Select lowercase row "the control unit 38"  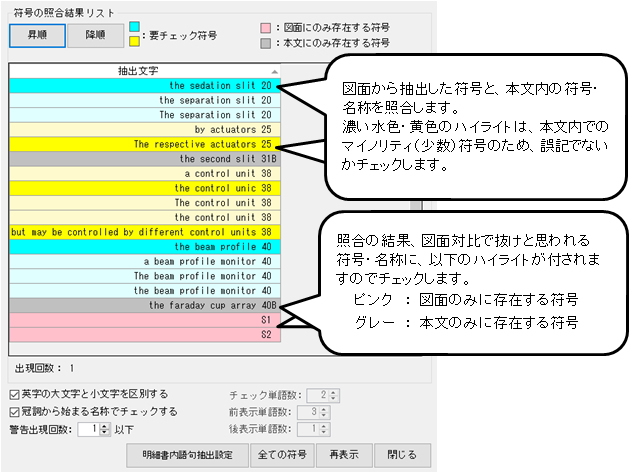coord(145,218)
